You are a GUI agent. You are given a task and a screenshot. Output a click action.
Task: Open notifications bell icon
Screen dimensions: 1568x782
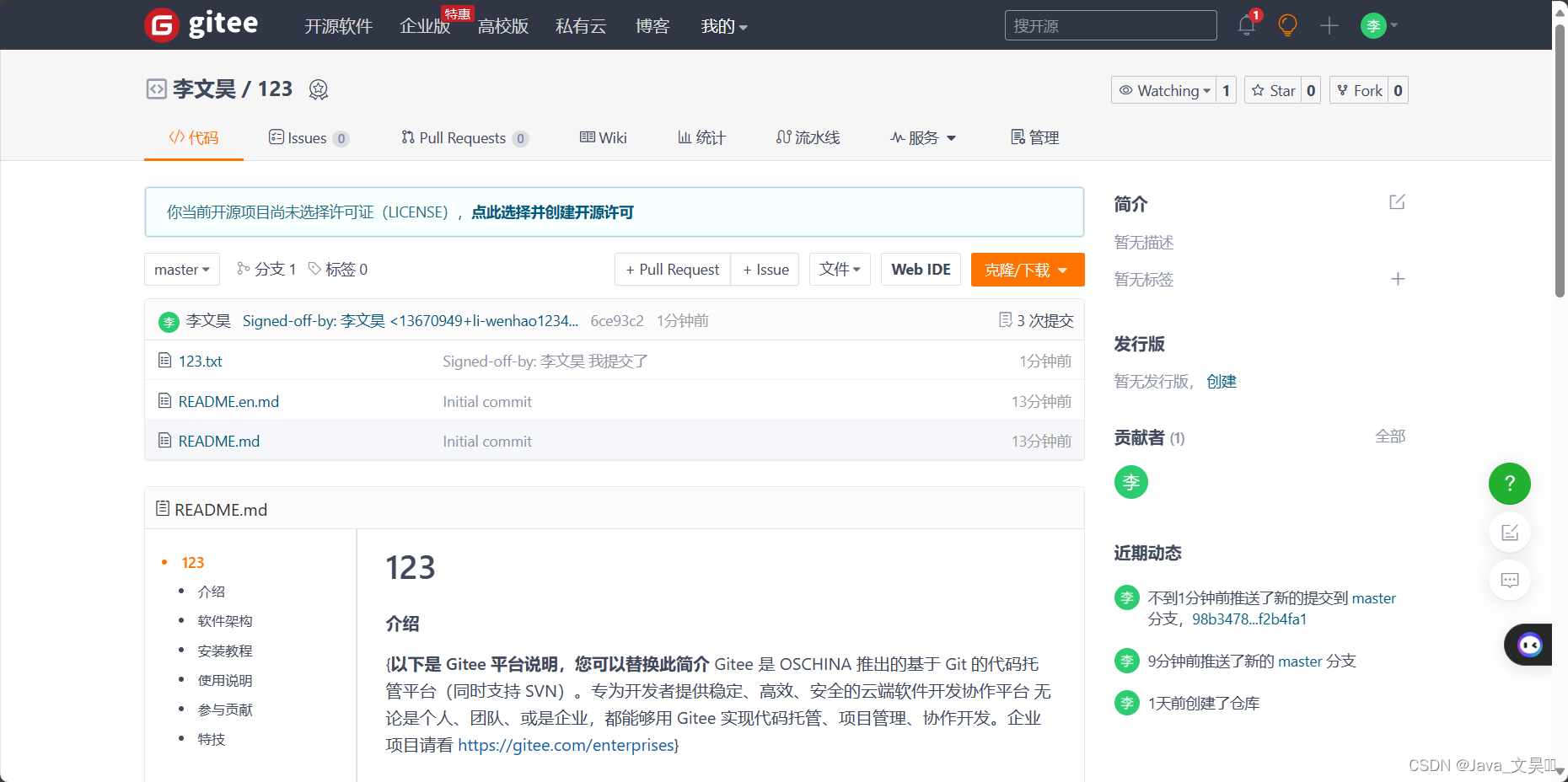tap(1247, 25)
